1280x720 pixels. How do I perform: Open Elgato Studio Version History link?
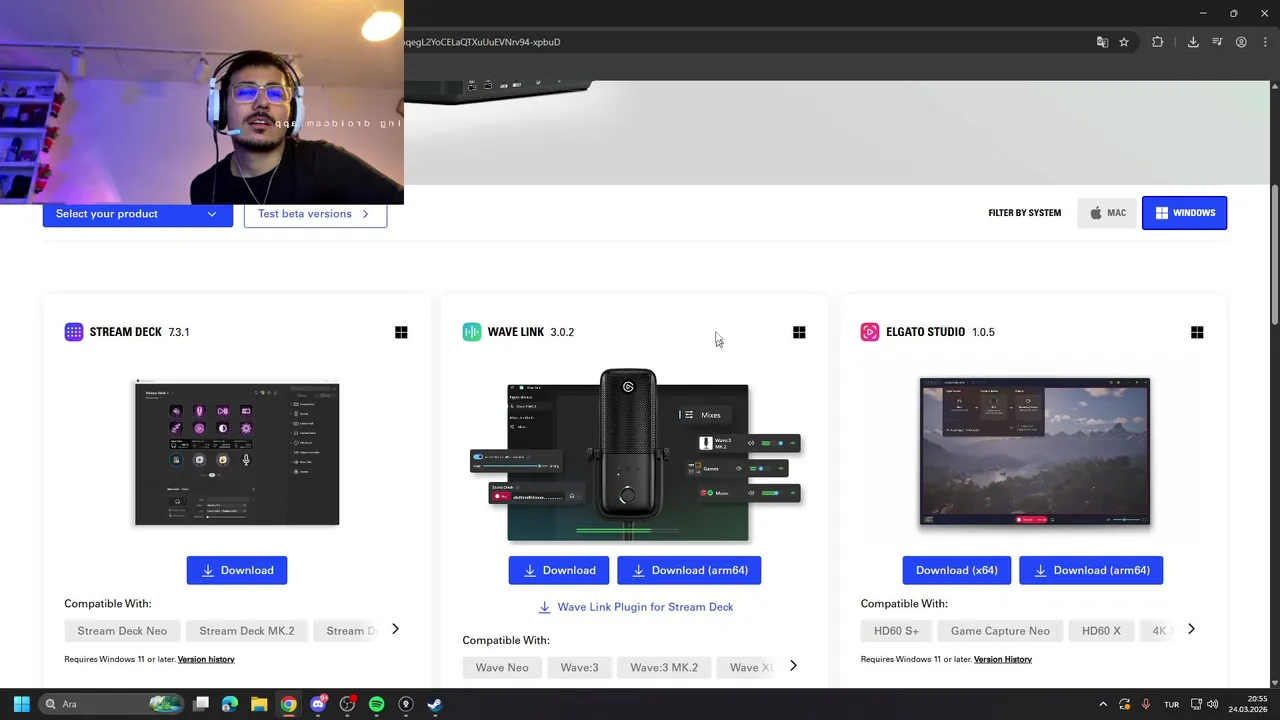pos(1003,660)
